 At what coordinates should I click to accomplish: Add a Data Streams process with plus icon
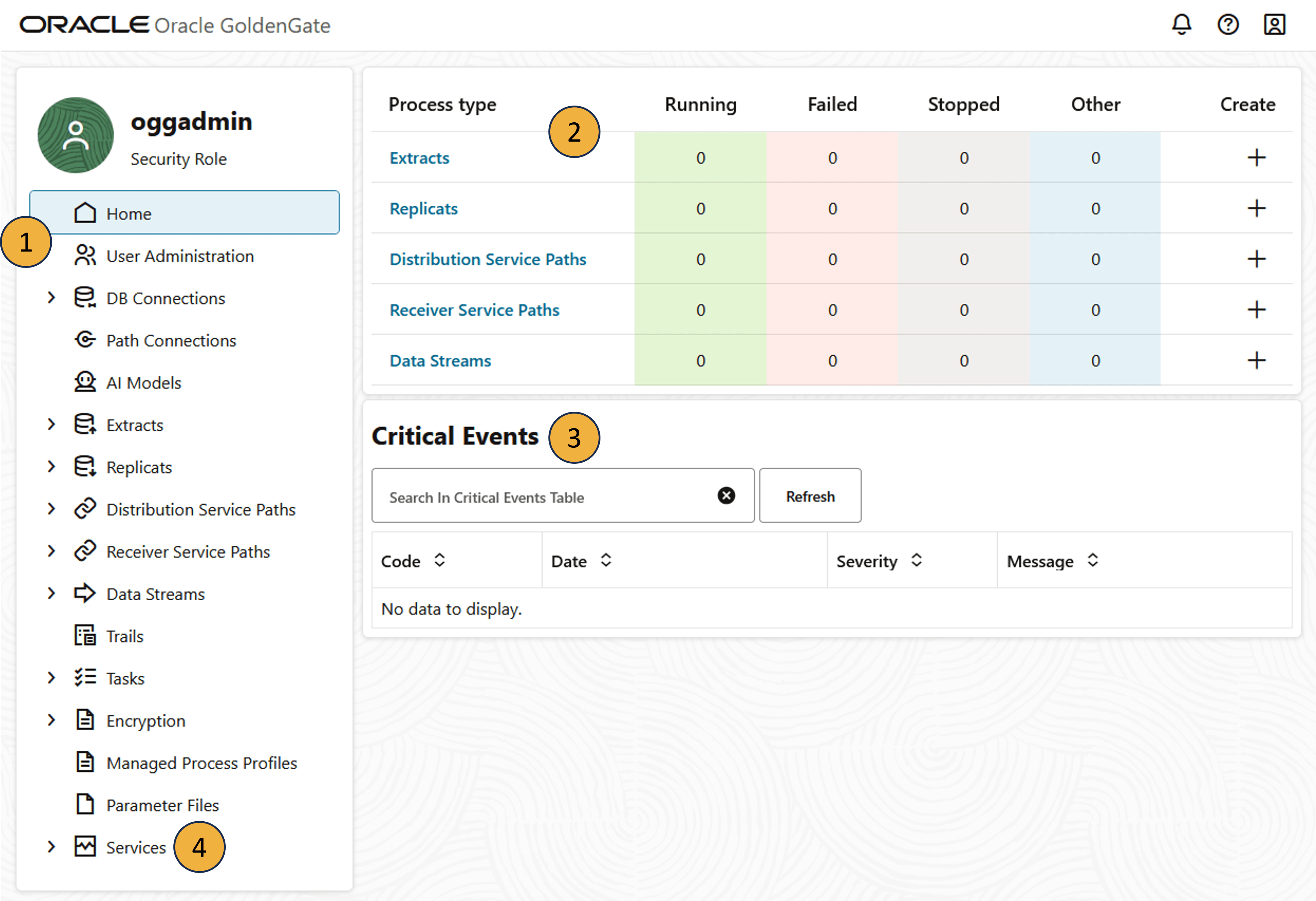point(1256,360)
